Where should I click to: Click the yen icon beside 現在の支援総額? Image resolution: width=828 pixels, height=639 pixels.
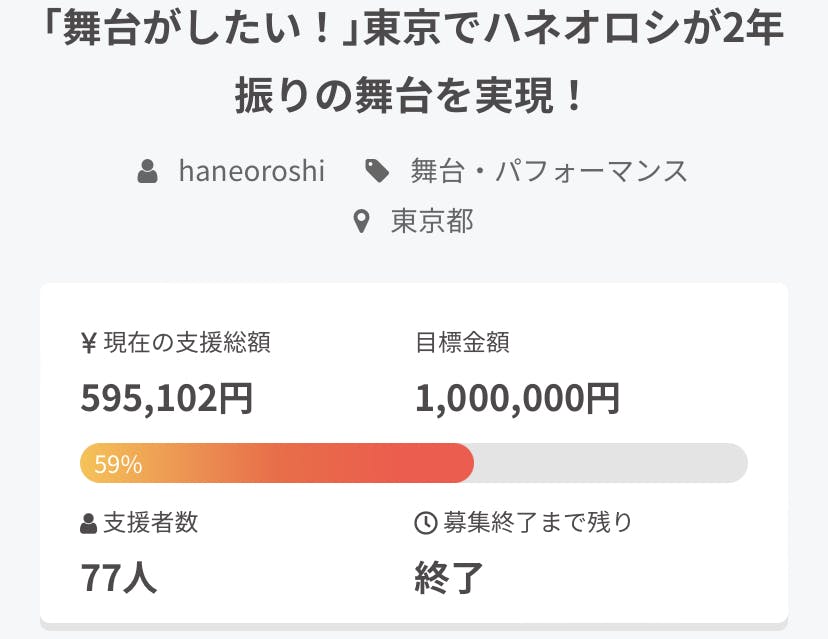[x=88, y=344]
